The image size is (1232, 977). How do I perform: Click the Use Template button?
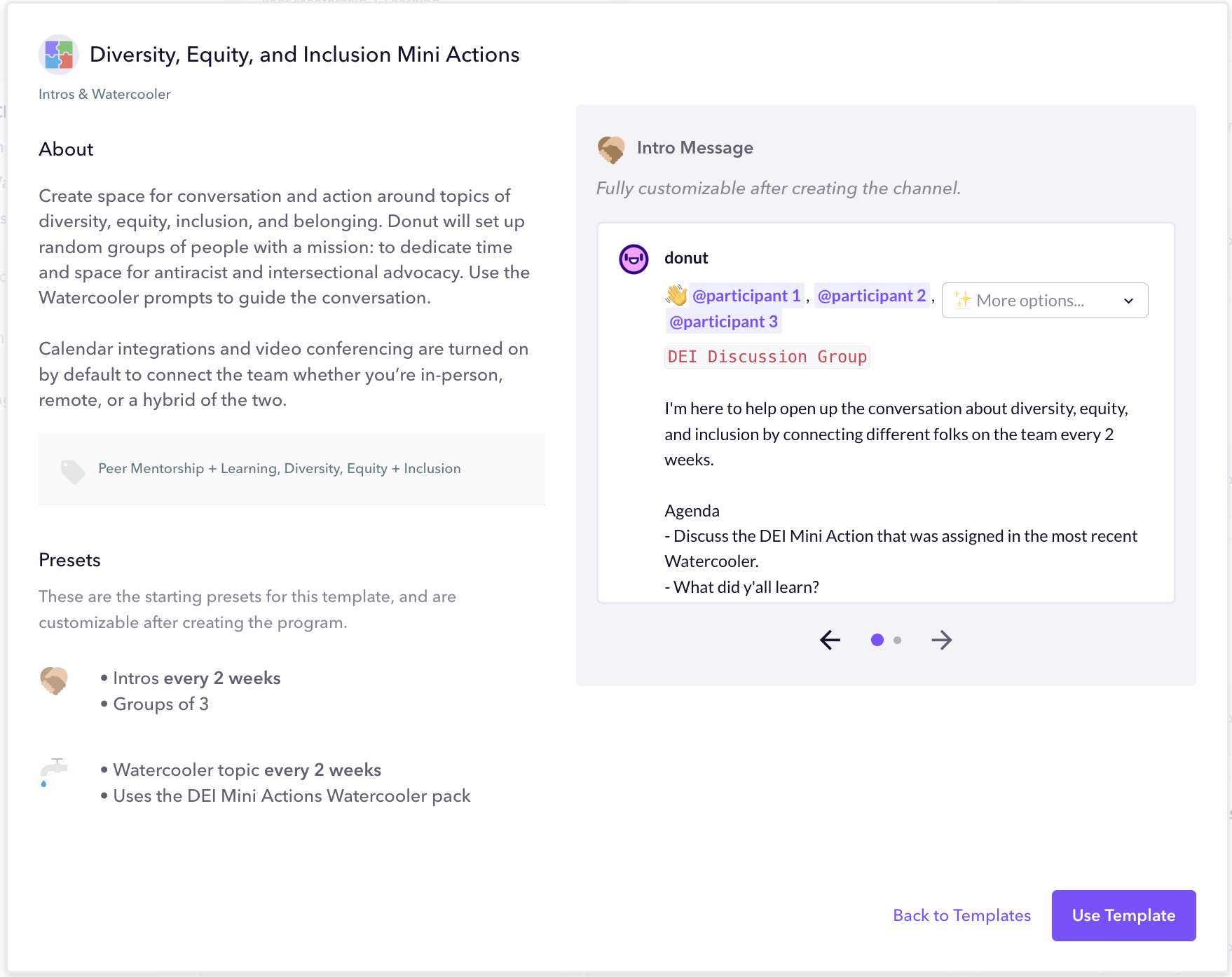[x=1123, y=915]
